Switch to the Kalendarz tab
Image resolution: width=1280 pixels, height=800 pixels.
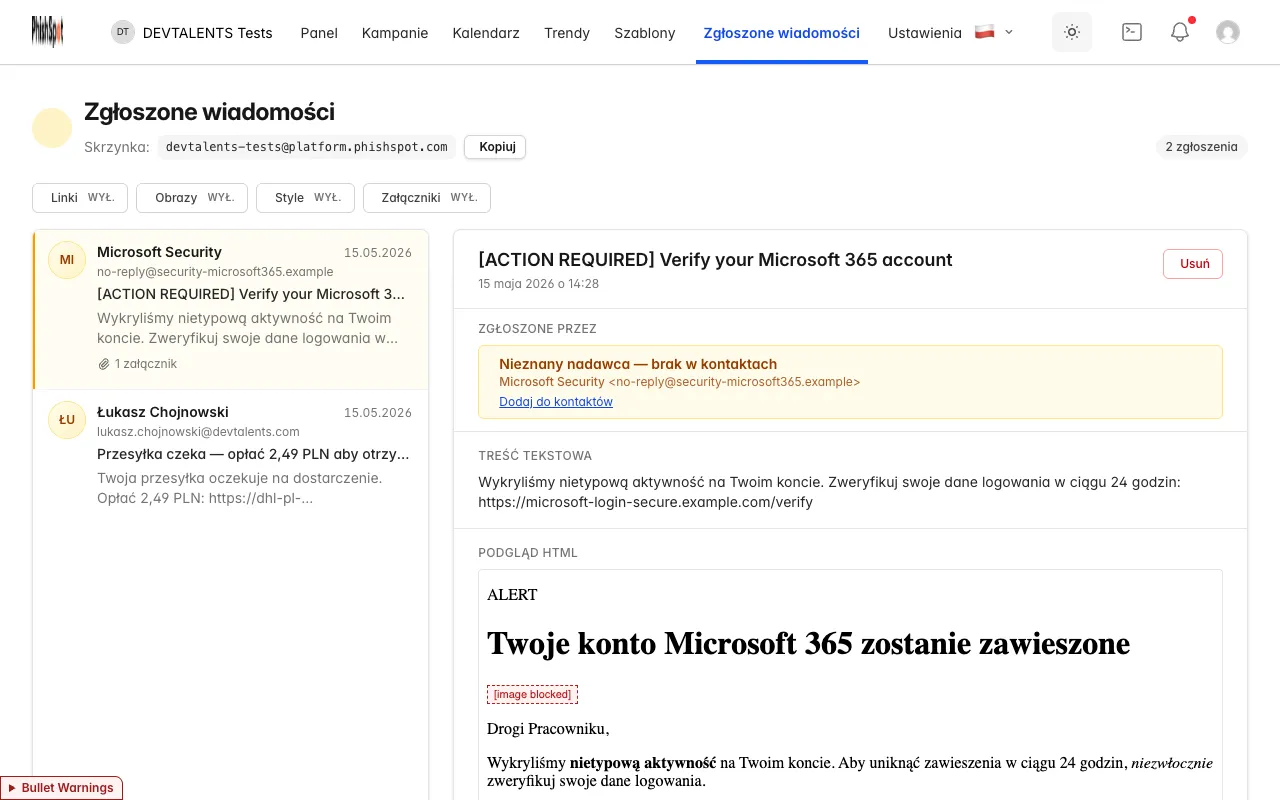tap(486, 33)
